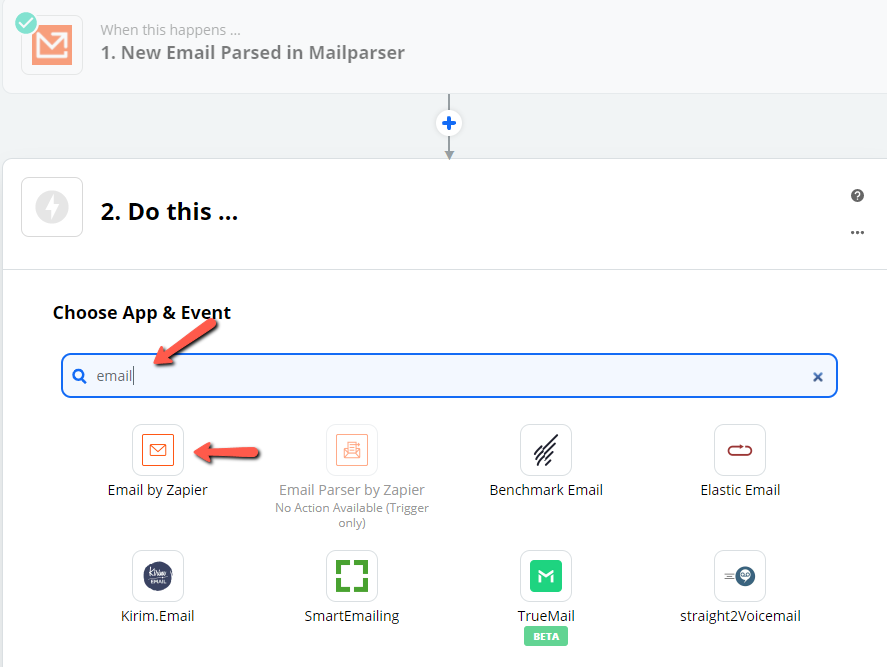
Task: Clear the search with the X icon
Action: click(x=817, y=377)
